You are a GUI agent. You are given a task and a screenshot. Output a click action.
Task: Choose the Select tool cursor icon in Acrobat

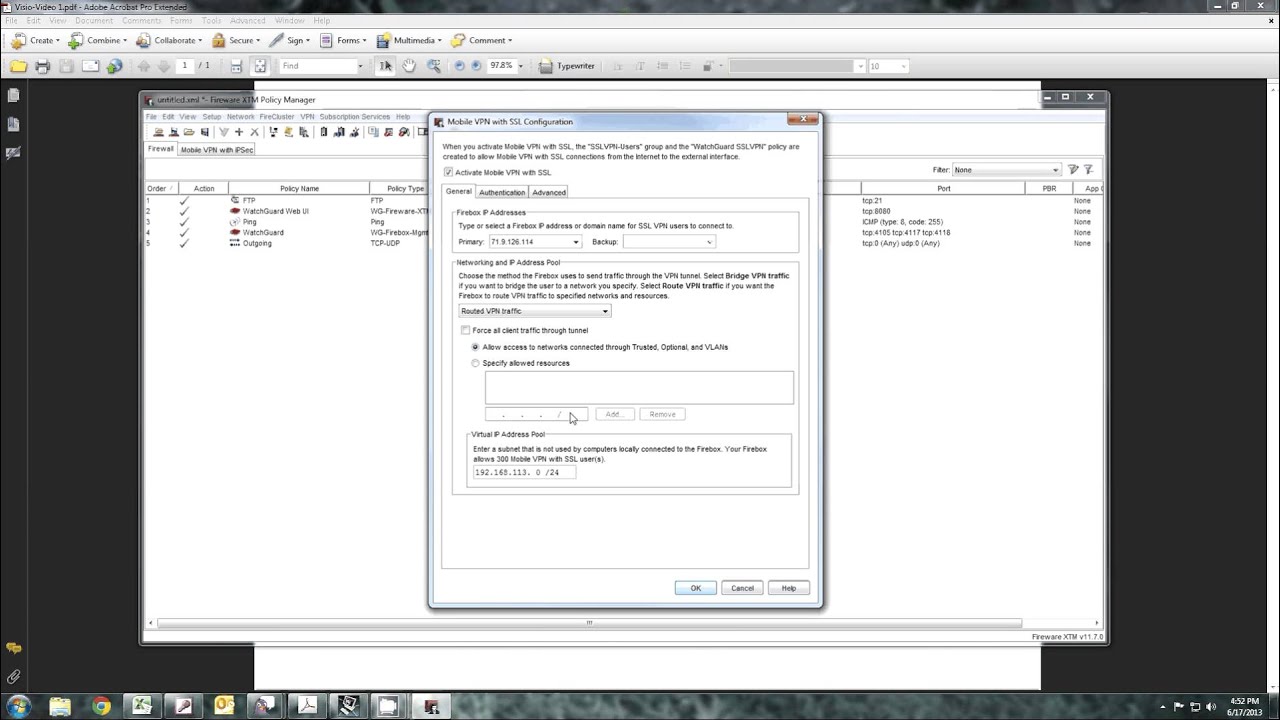pyautogui.click(x=385, y=66)
